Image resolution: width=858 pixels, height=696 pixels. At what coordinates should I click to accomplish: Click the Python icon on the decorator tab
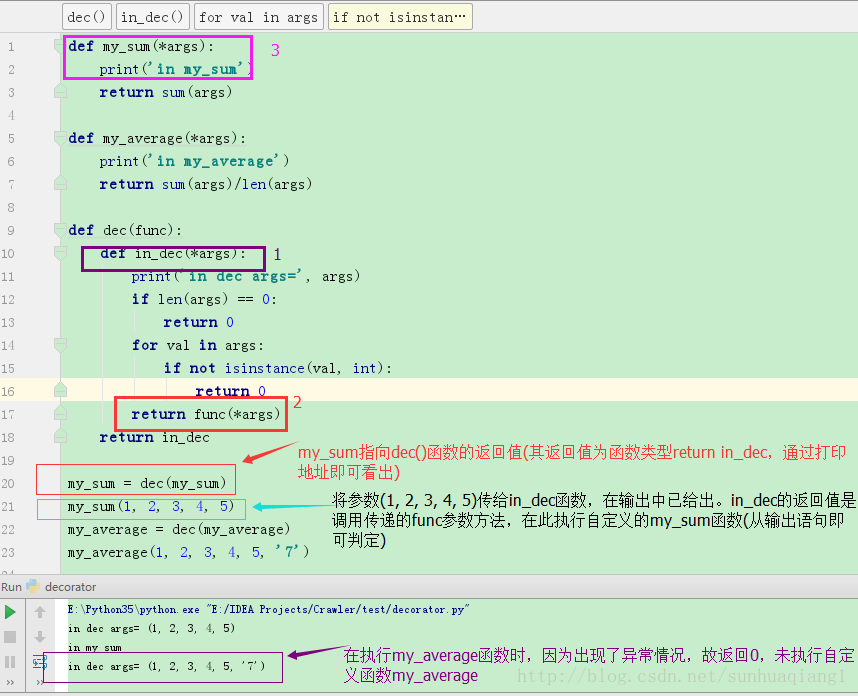(x=32, y=587)
